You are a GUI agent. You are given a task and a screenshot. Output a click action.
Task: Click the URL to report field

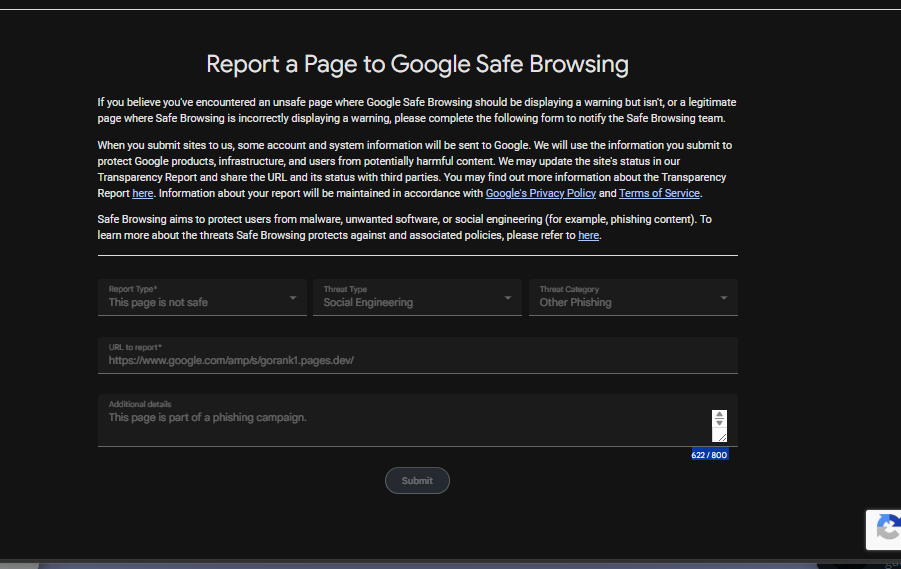(x=418, y=355)
